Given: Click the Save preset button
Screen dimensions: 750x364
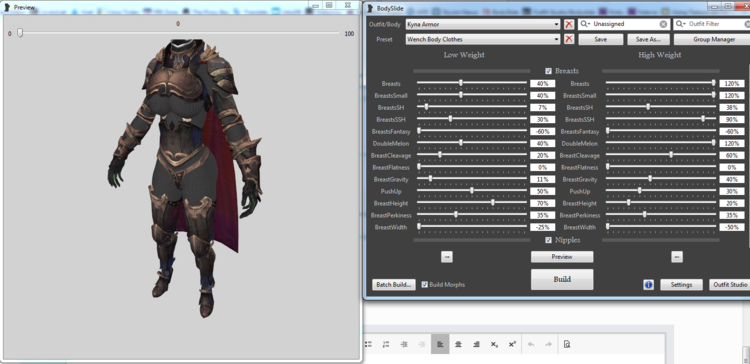Looking at the screenshot, I should (x=601, y=39).
